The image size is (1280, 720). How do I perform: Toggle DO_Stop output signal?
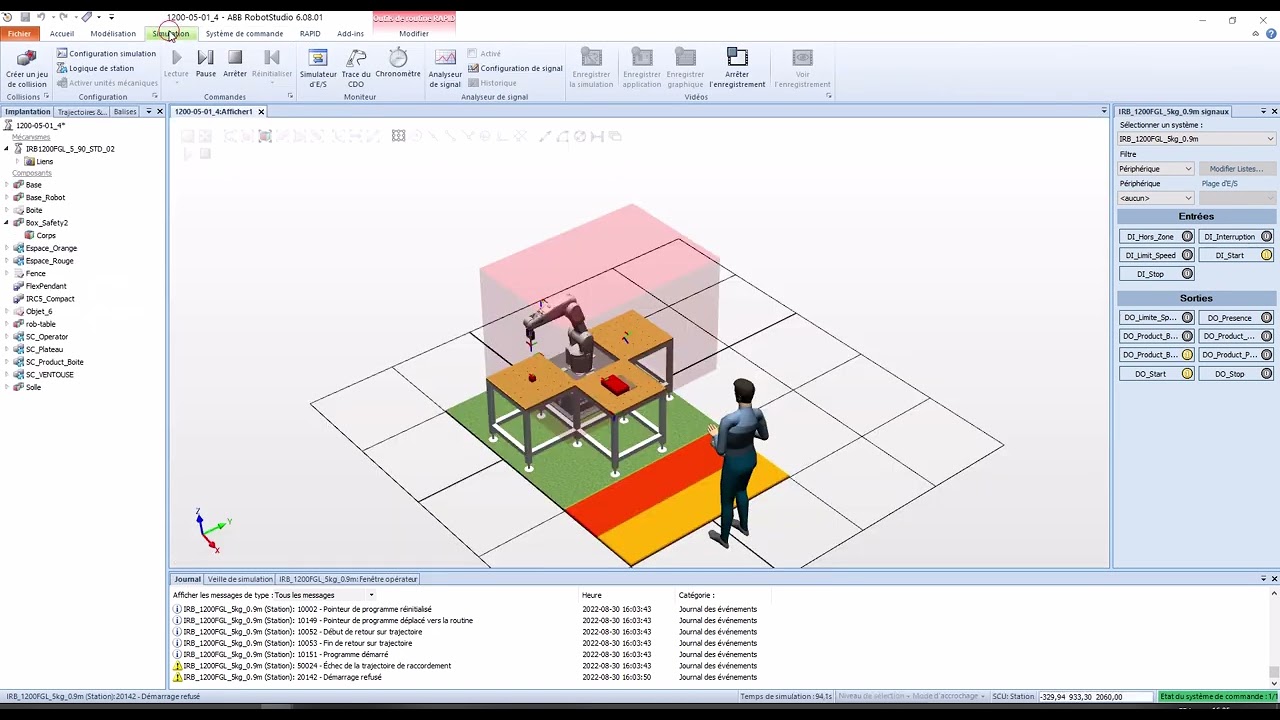point(1236,374)
